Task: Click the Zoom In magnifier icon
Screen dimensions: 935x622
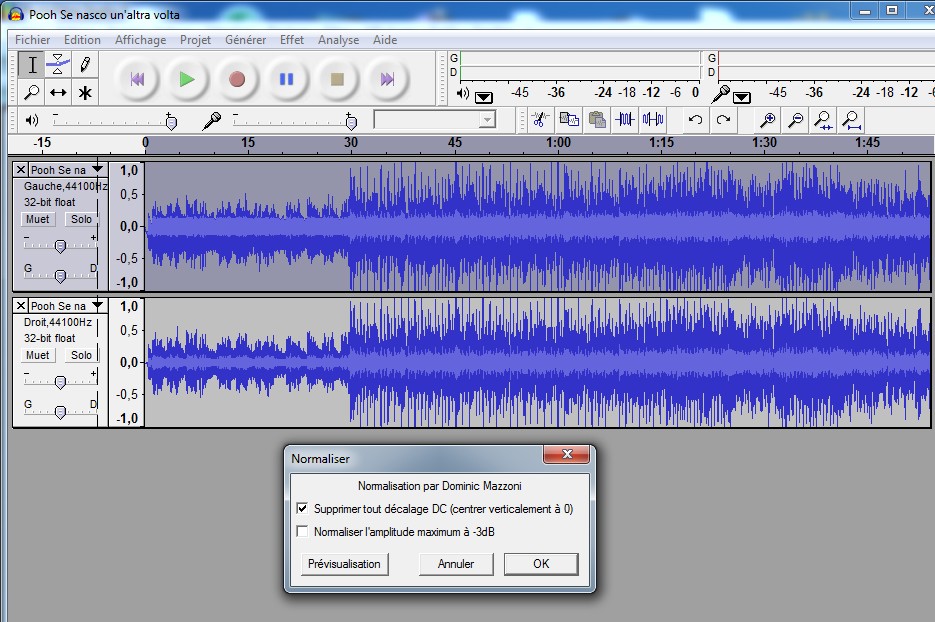Action: [x=767, y=120]
